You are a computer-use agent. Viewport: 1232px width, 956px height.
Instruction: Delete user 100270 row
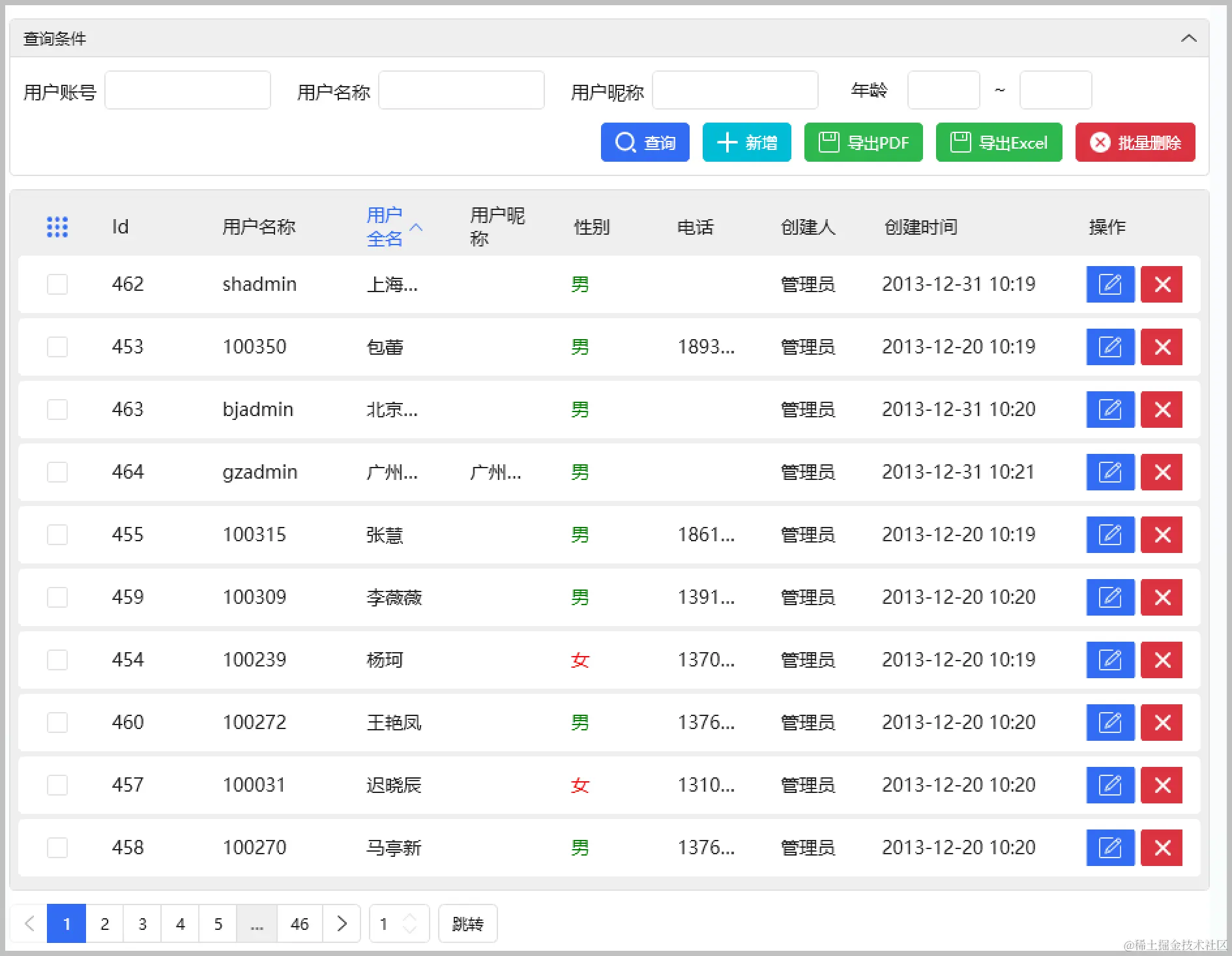pyautogui.click(x=1162, y=848)
